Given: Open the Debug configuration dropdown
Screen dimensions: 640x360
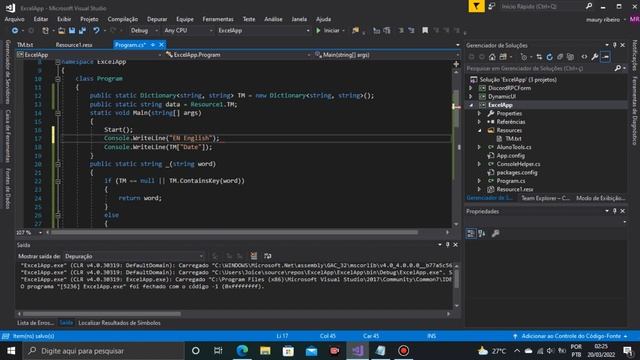Looking at the screenshot, I should point(144,31).
